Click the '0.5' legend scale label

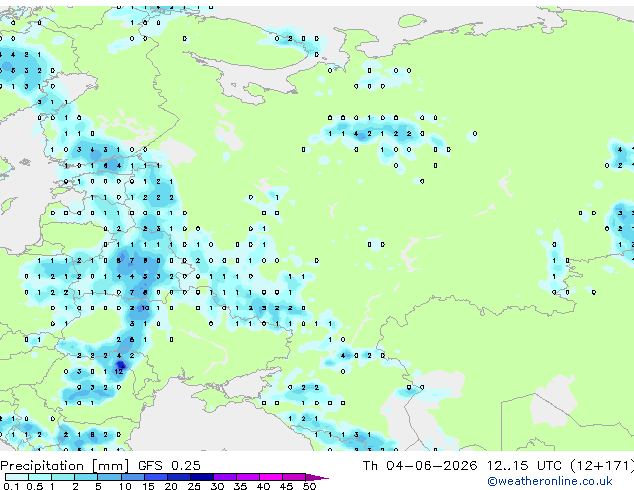(35, 486)
